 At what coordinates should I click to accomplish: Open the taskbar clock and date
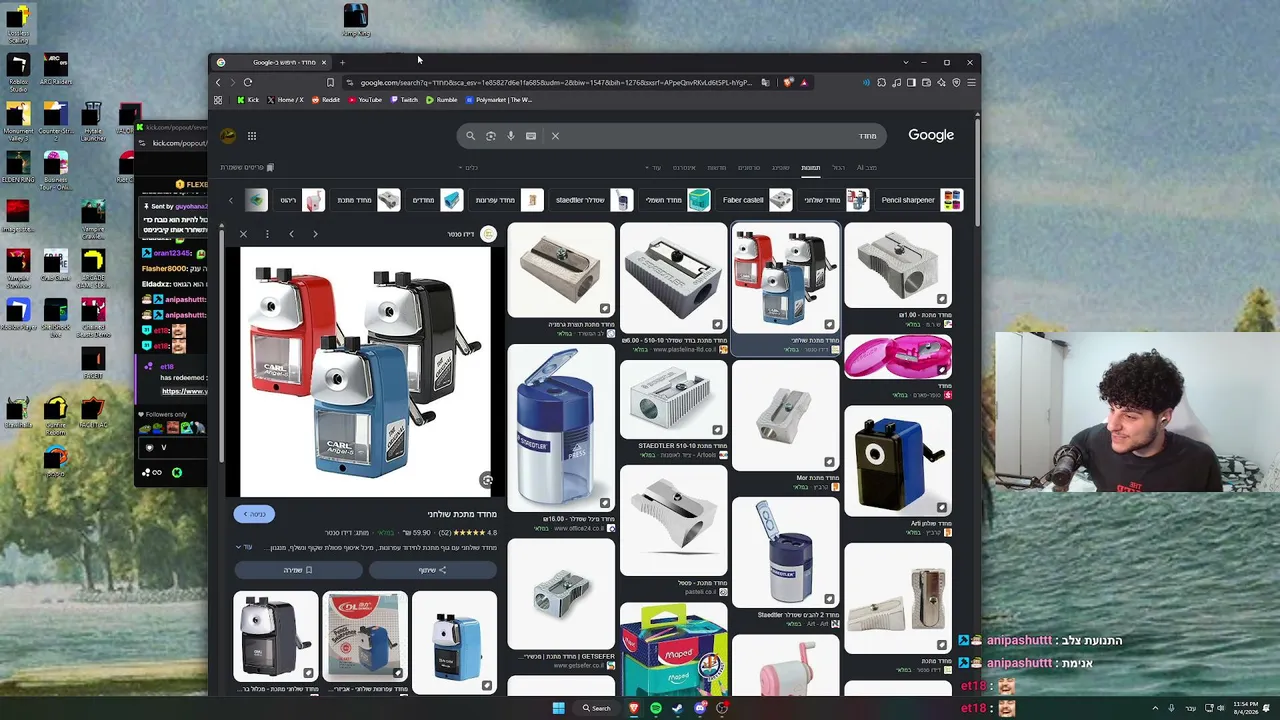pyautogui.click(x=1245, y=708)
